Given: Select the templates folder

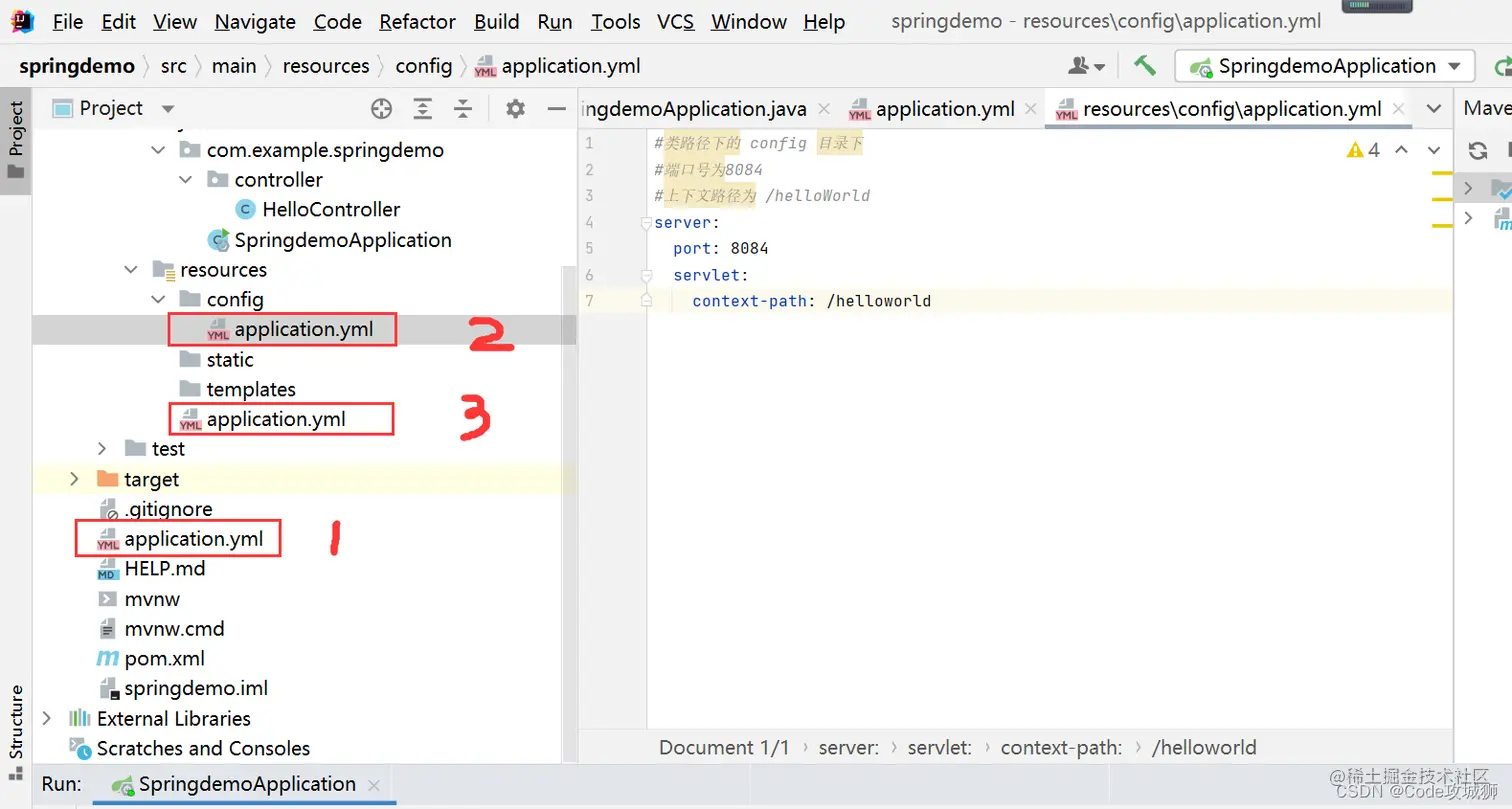Looking at the screenshot, I should (251, 390).
